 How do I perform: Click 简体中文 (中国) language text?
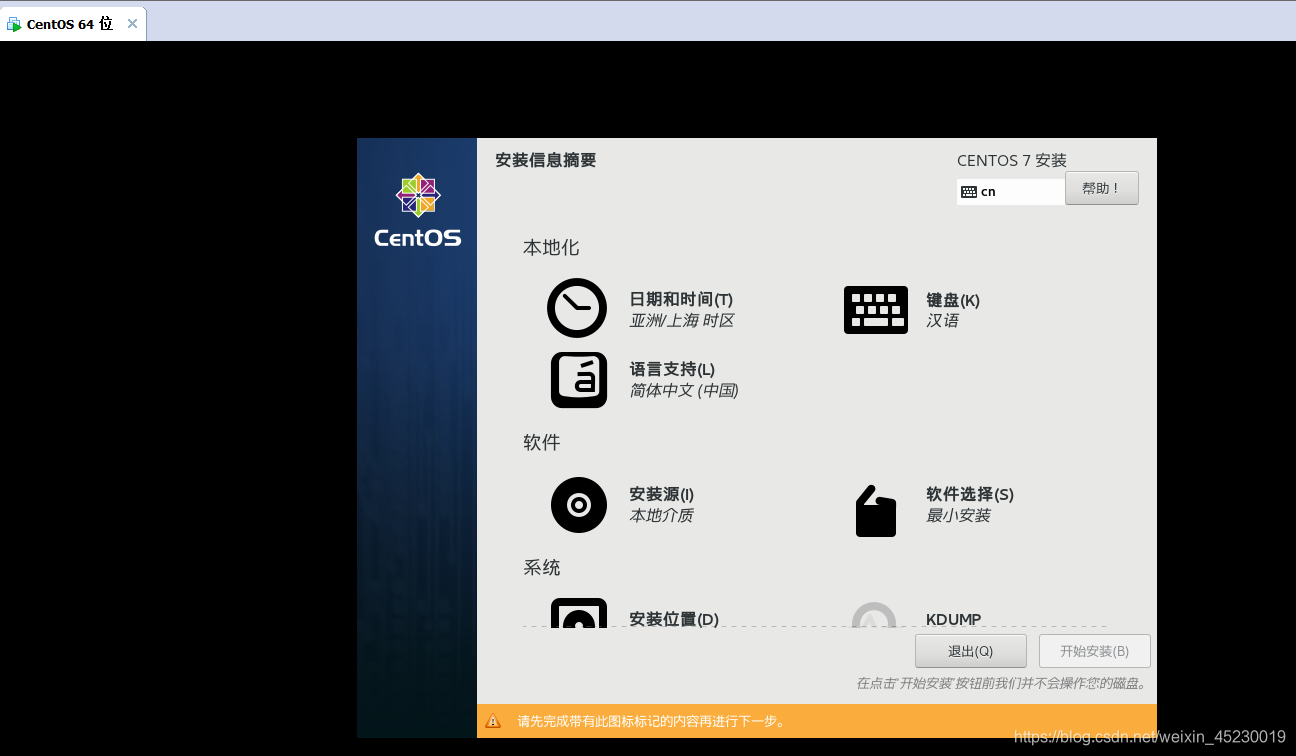(684, 390)
